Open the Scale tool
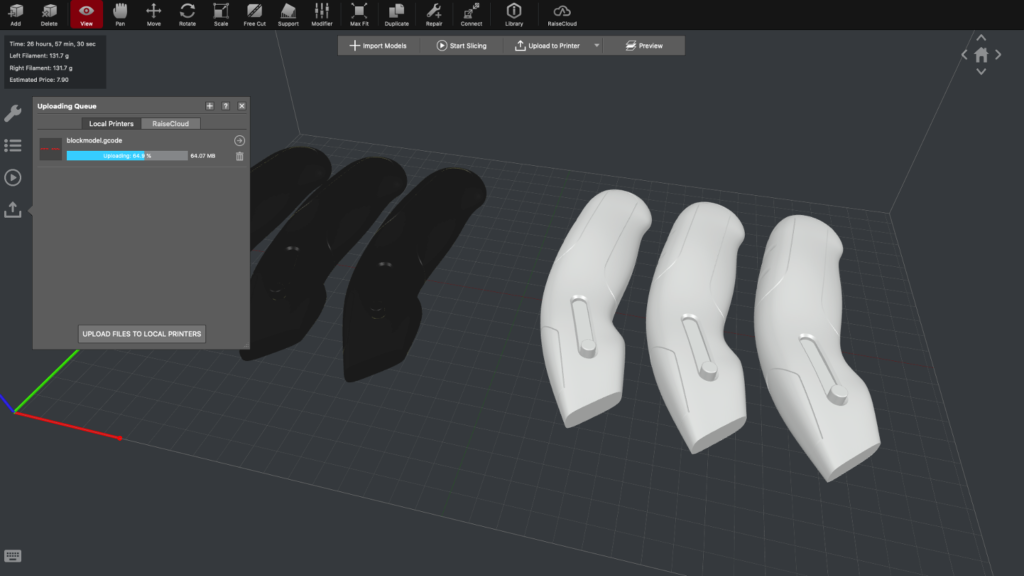The width and height of the screenshot is (1024, 576). (x=221, y=15)
